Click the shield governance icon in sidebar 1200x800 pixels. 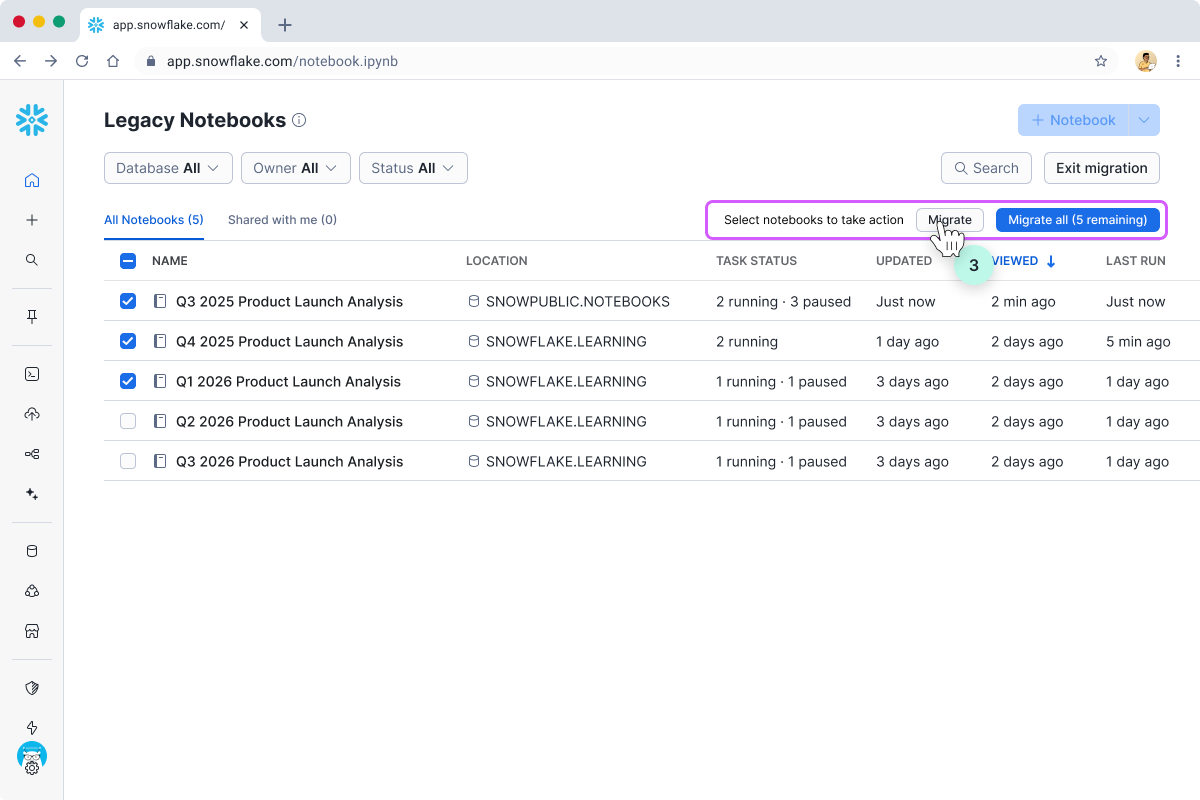(32, 688)
